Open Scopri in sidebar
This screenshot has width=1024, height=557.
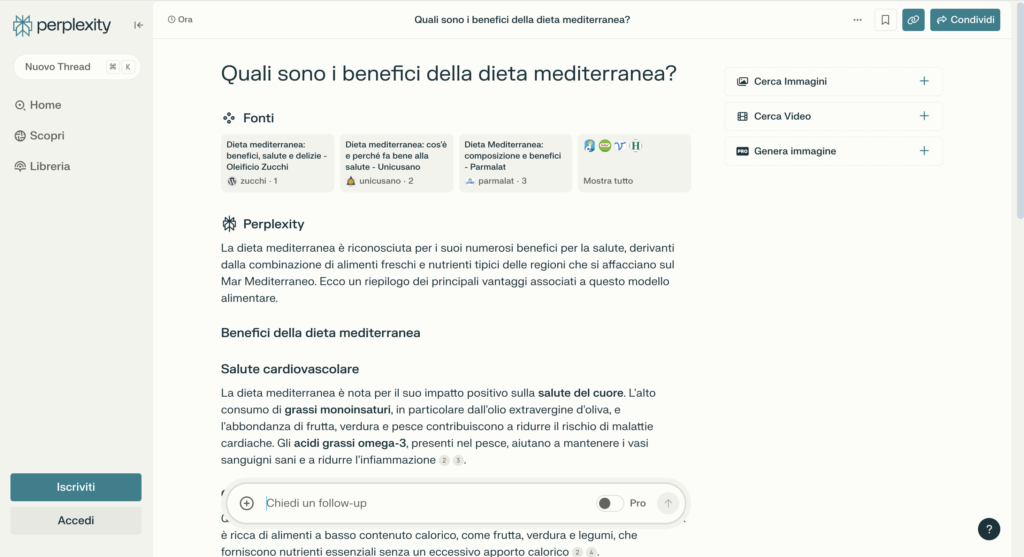pyautogui.click(x=46, y=136)
